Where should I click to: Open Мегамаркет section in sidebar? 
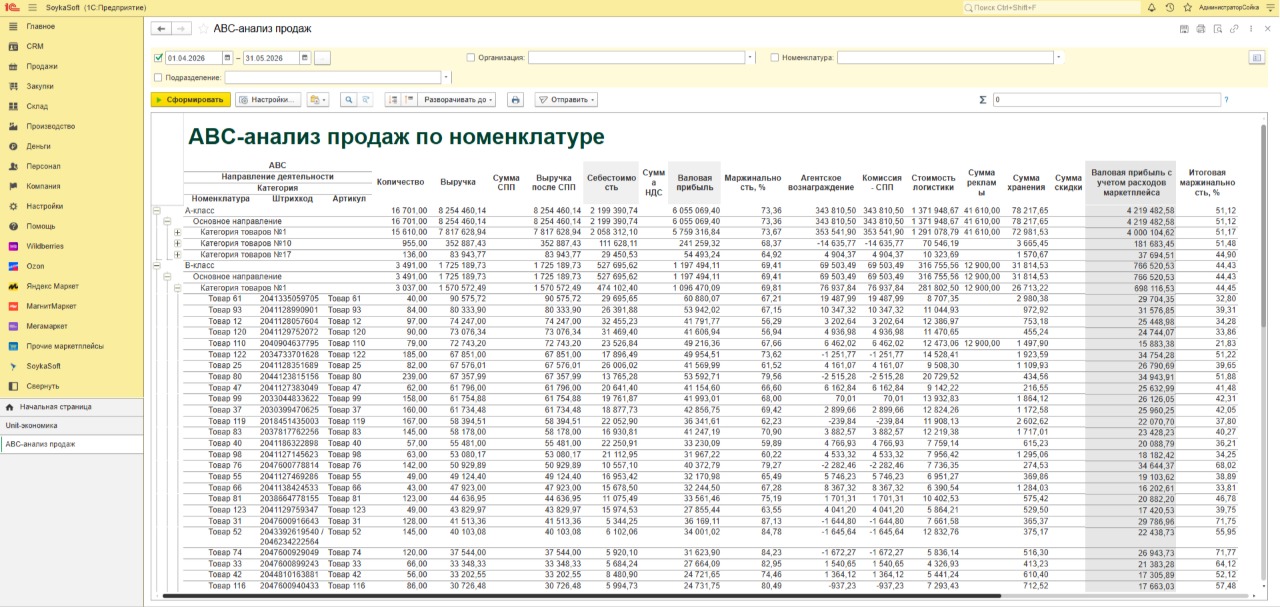[x=47, y=326]
